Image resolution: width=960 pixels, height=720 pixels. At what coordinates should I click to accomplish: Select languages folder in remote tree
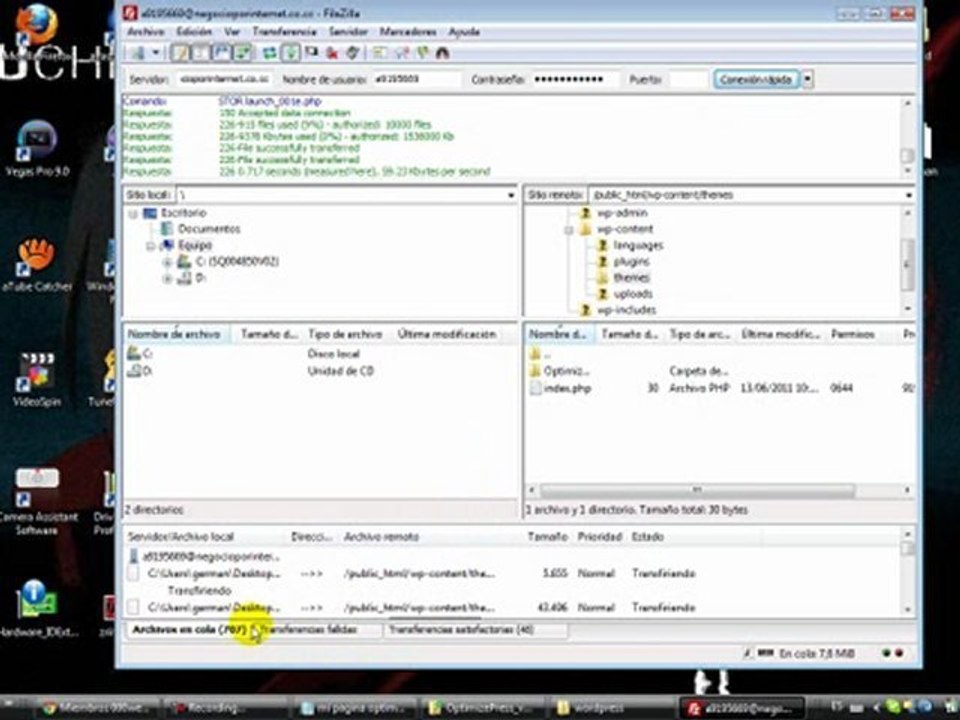click(x=638, y=246)
